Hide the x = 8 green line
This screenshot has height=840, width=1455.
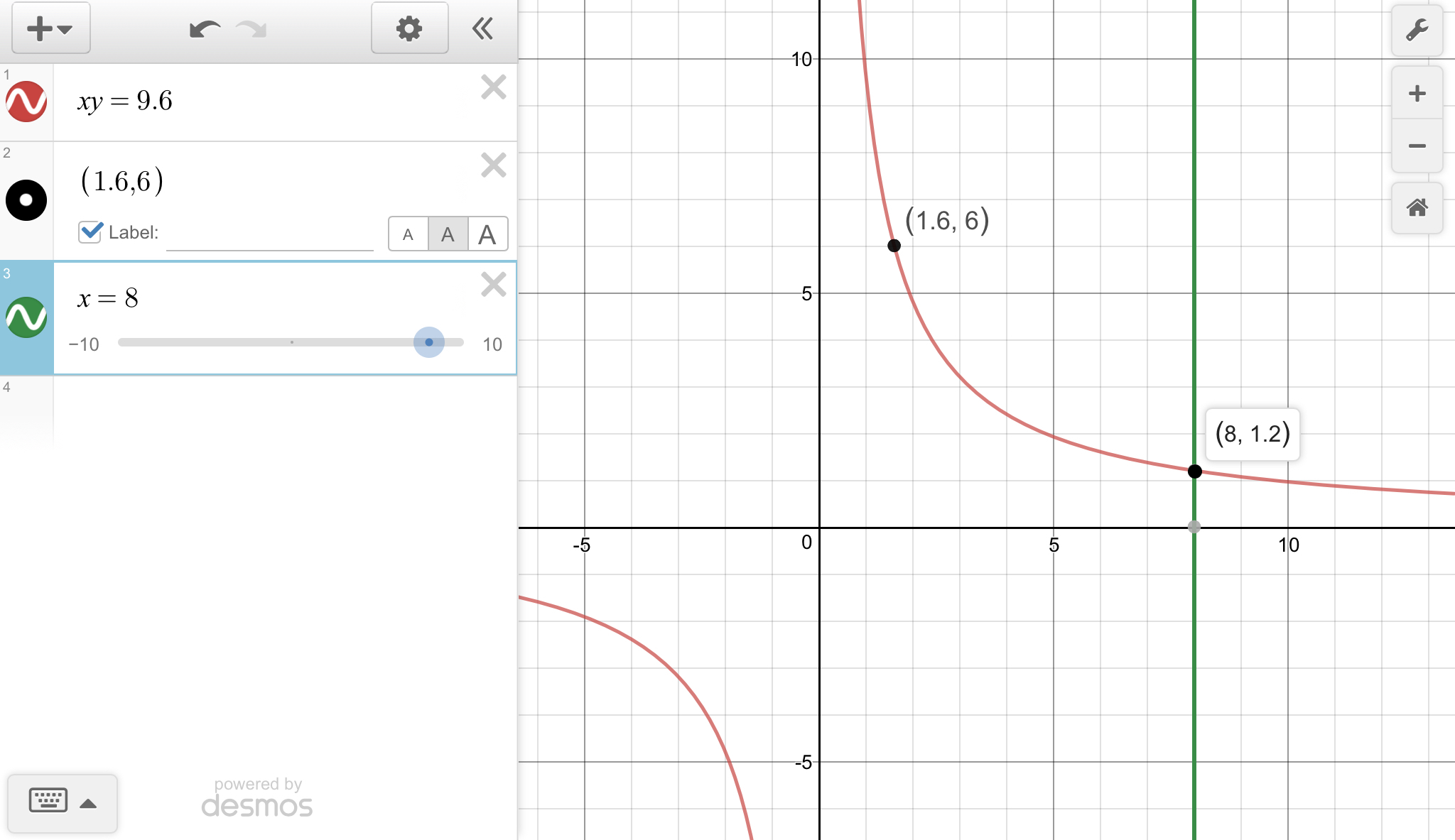(26, 317)
